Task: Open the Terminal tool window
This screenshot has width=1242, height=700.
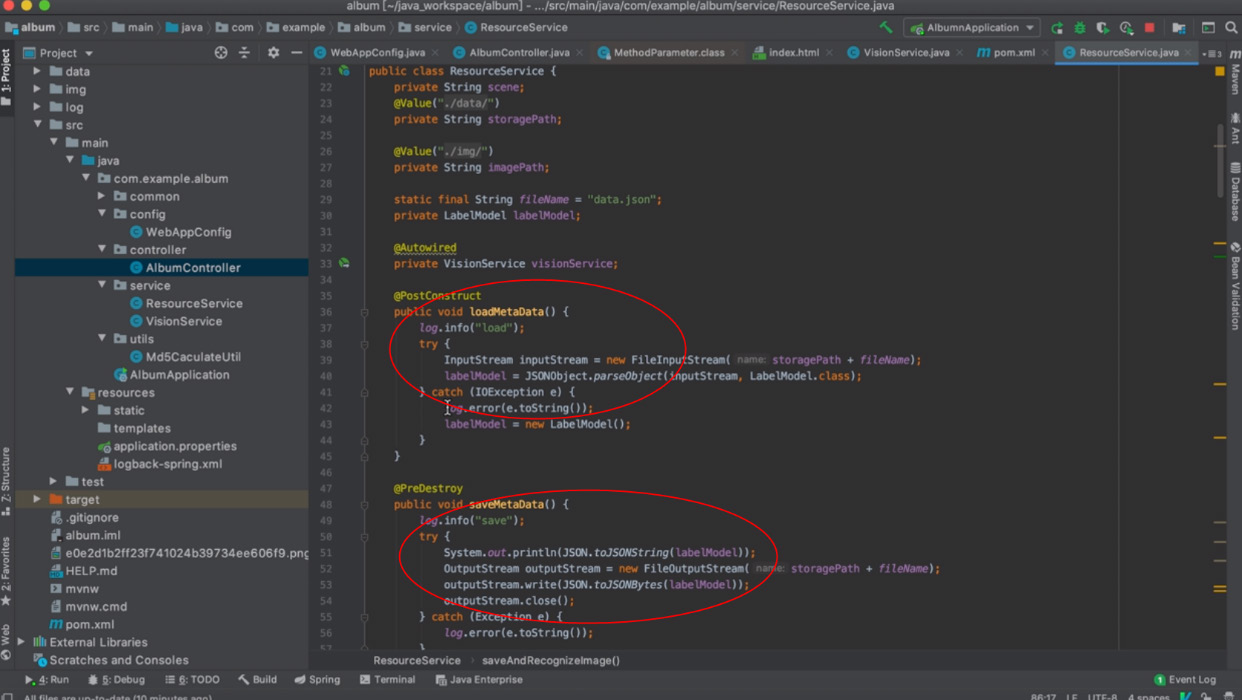Action: [x=387, y=680]
